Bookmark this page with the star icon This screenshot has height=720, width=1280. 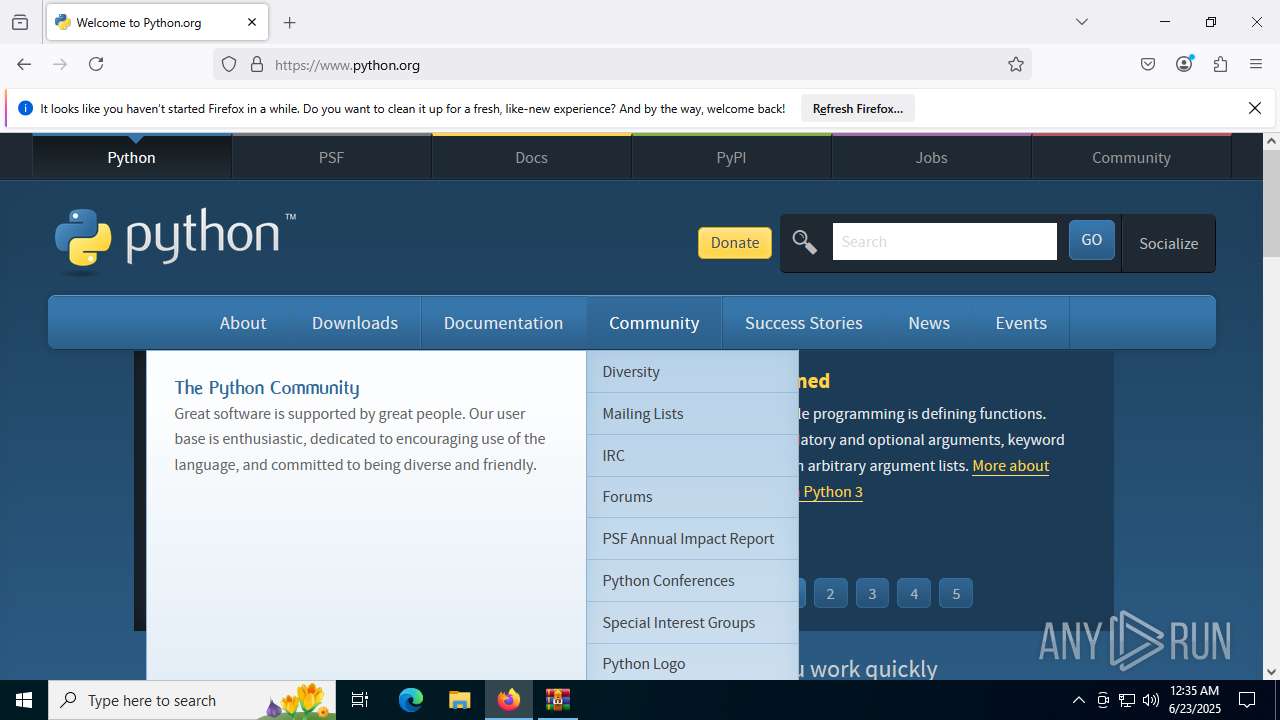[x=1016, y=64]
